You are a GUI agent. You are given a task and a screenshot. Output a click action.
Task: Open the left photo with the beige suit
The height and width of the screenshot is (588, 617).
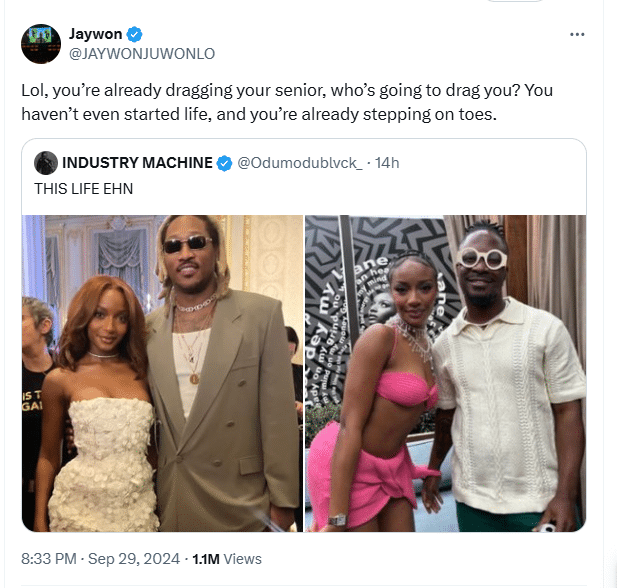pyautogui.click(x=162, y=373)
